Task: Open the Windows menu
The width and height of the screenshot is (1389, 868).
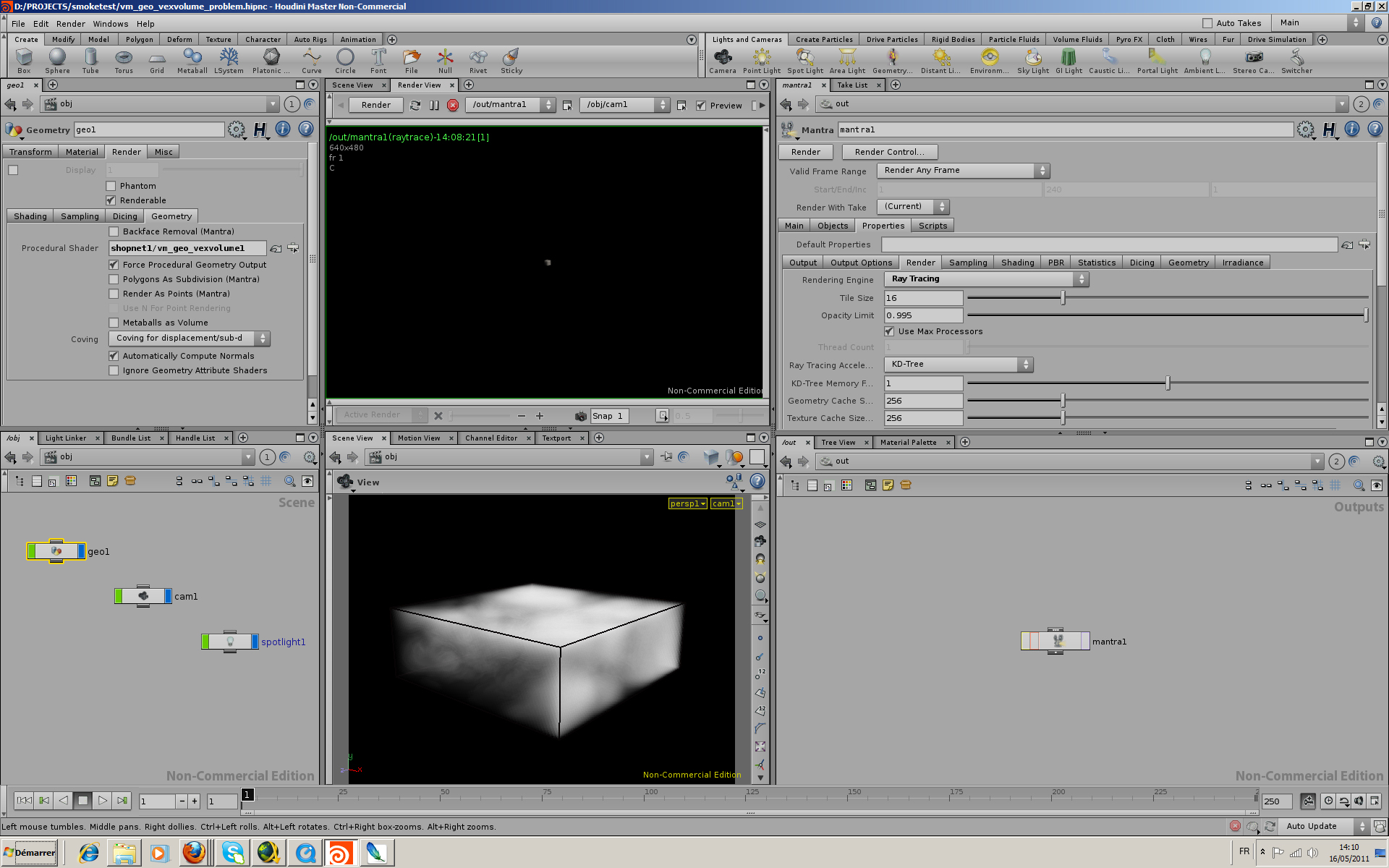Action: pos(111,24)
